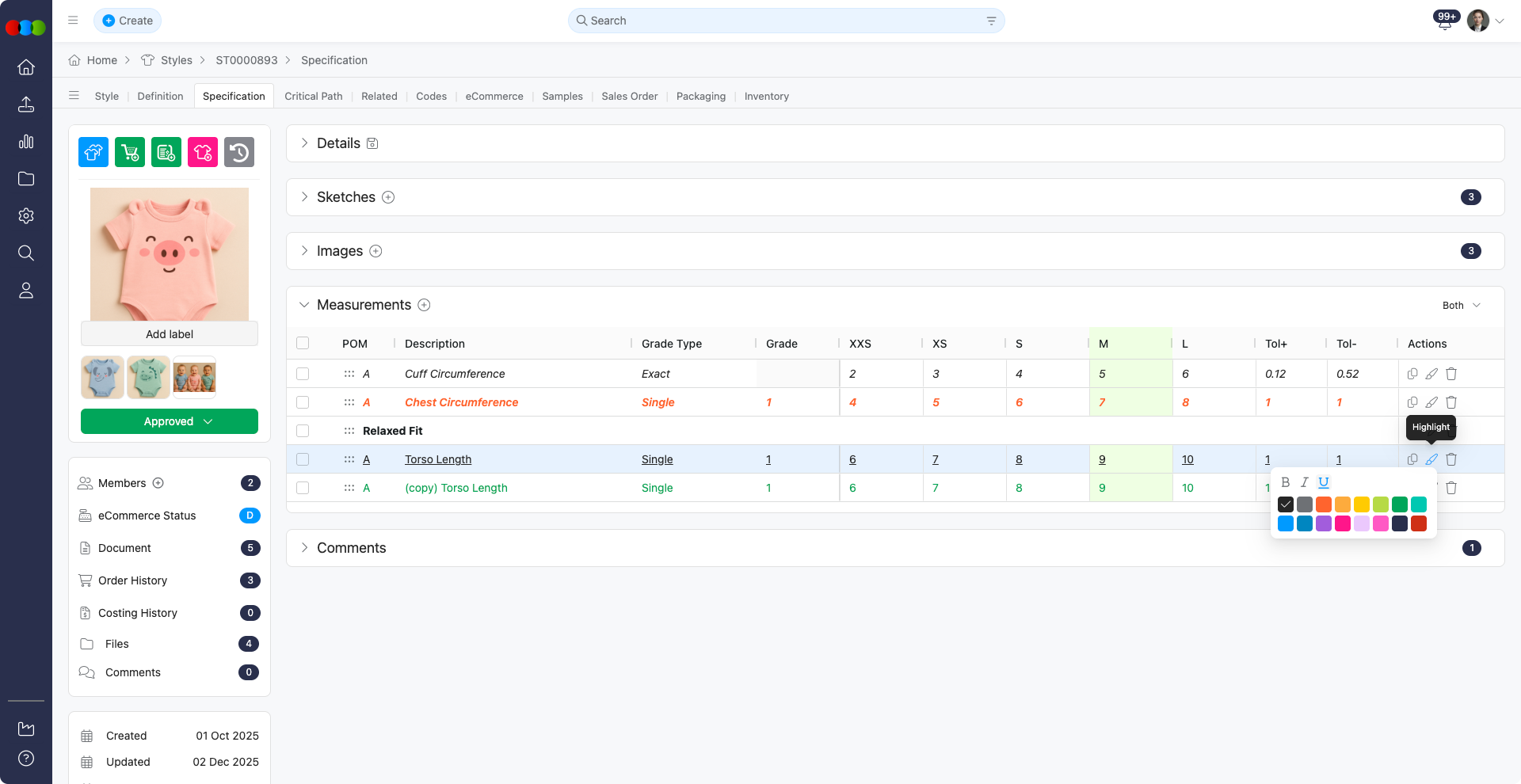Click the Add label button
1521x784 pixels.
pos(170,334)
